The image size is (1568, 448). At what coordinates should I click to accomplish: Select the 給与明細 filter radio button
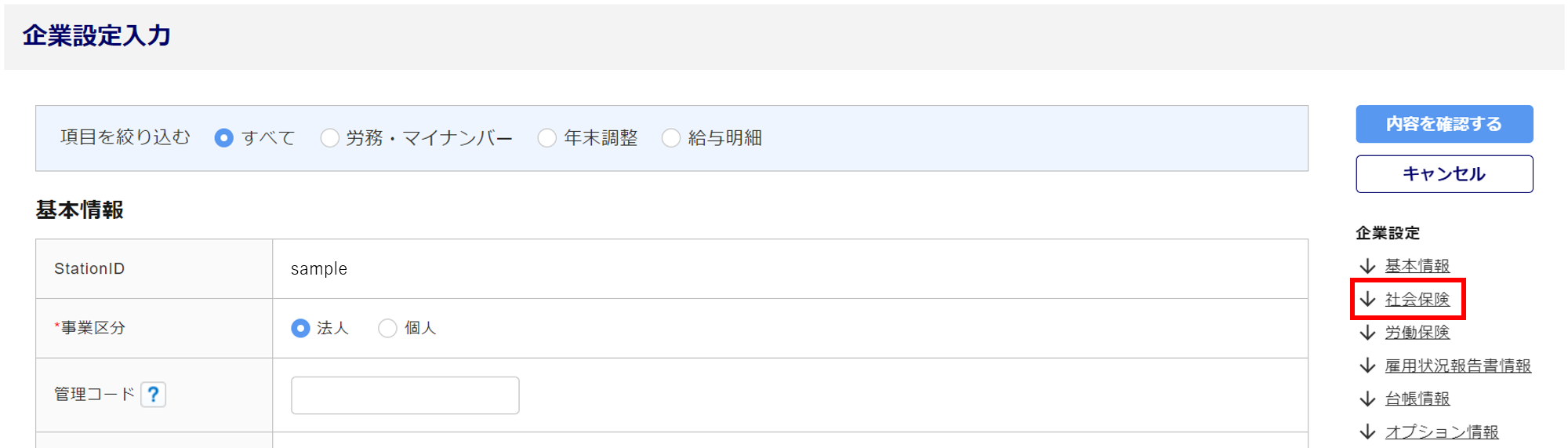[671, 138]
